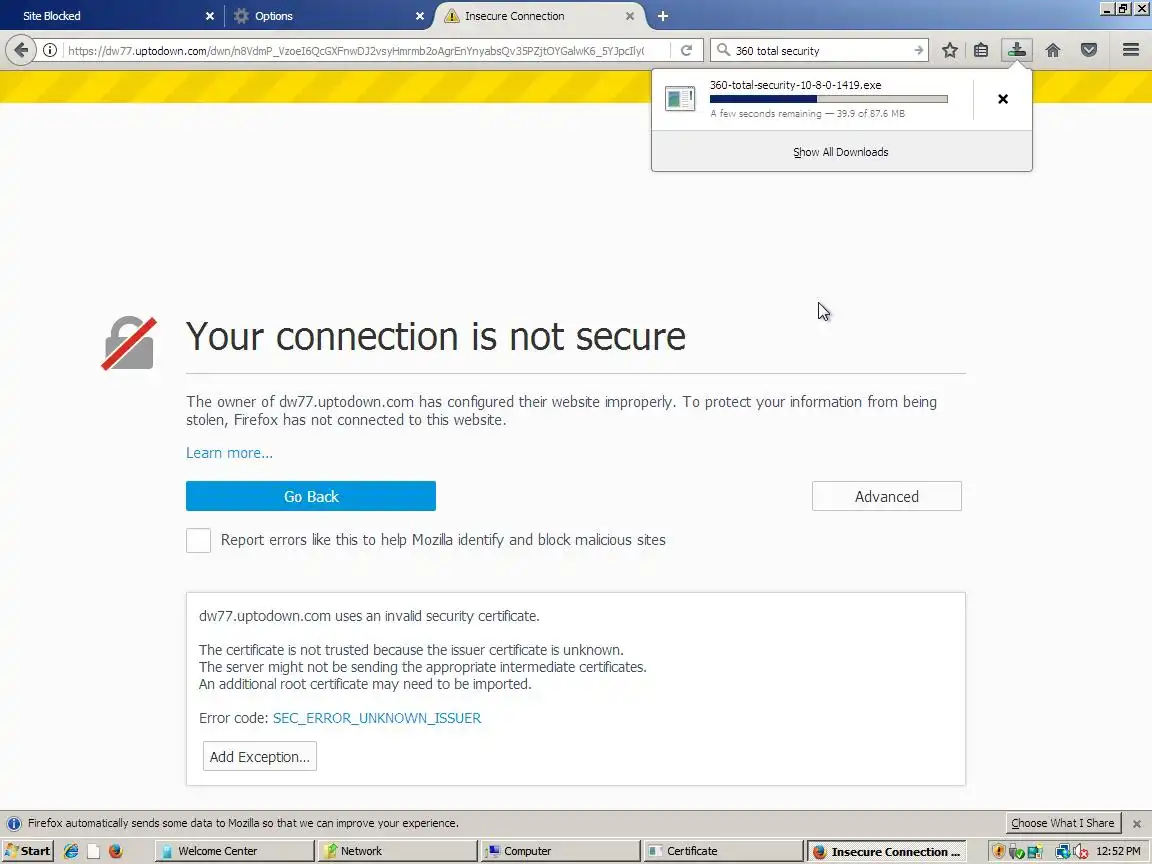Click the taskbar clock showing 12:52 PM
This screenshot has height=864, width=1152.
[1118, 851]
